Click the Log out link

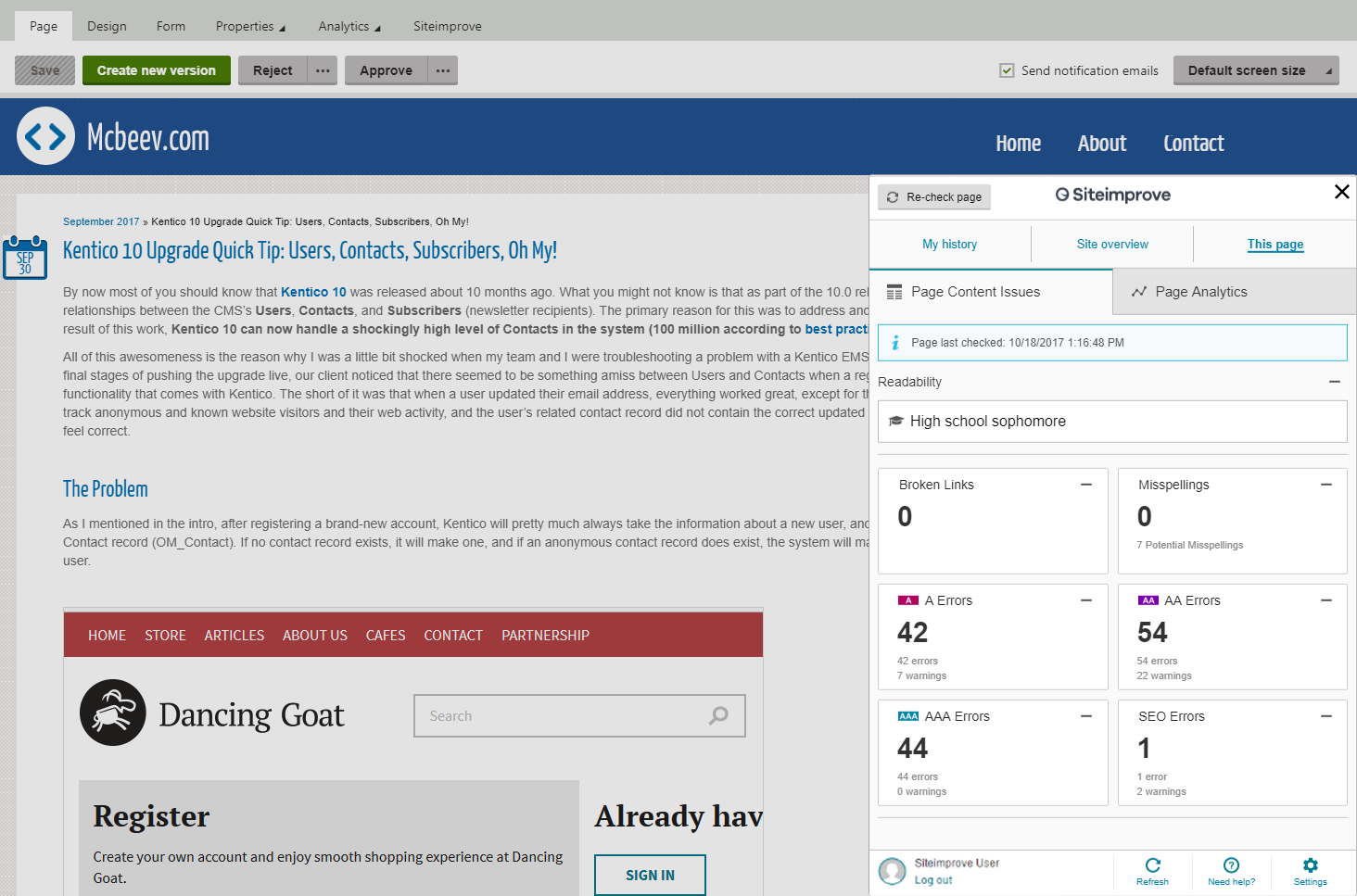[932, 880]
